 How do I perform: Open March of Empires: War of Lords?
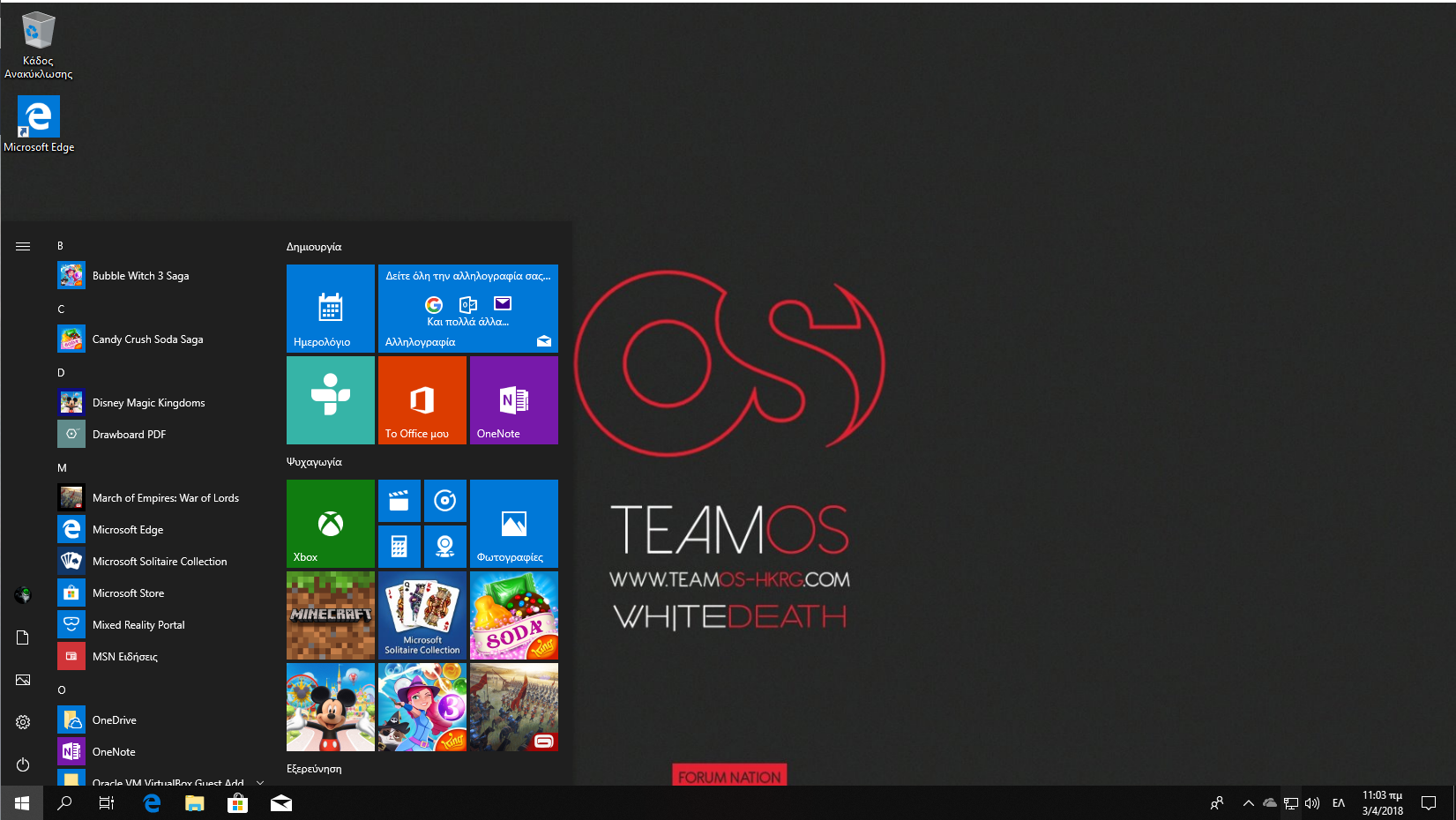point(160,498)
